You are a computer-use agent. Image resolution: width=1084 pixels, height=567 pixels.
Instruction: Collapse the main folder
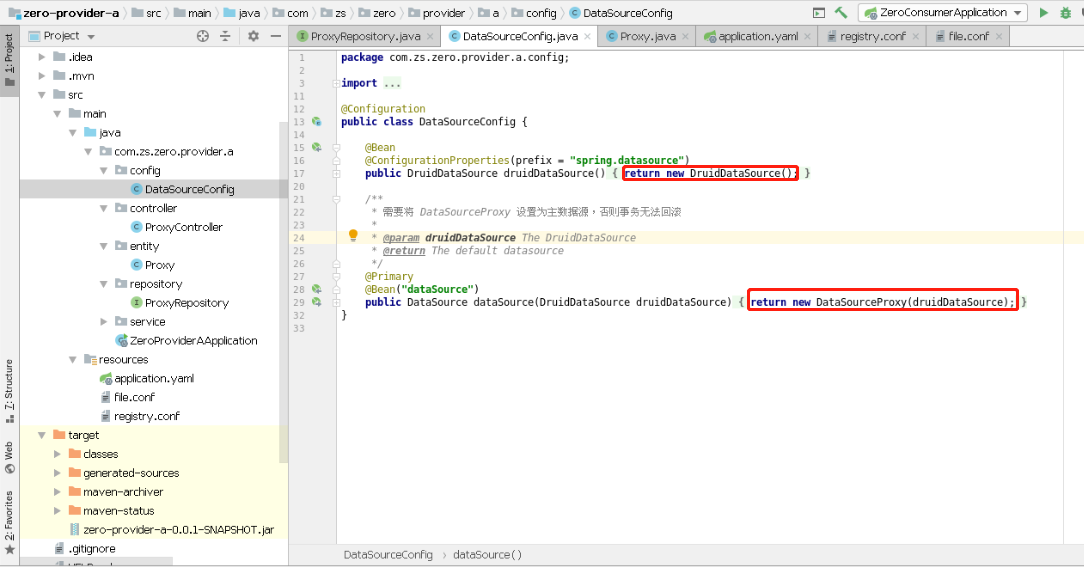point(57,113)
